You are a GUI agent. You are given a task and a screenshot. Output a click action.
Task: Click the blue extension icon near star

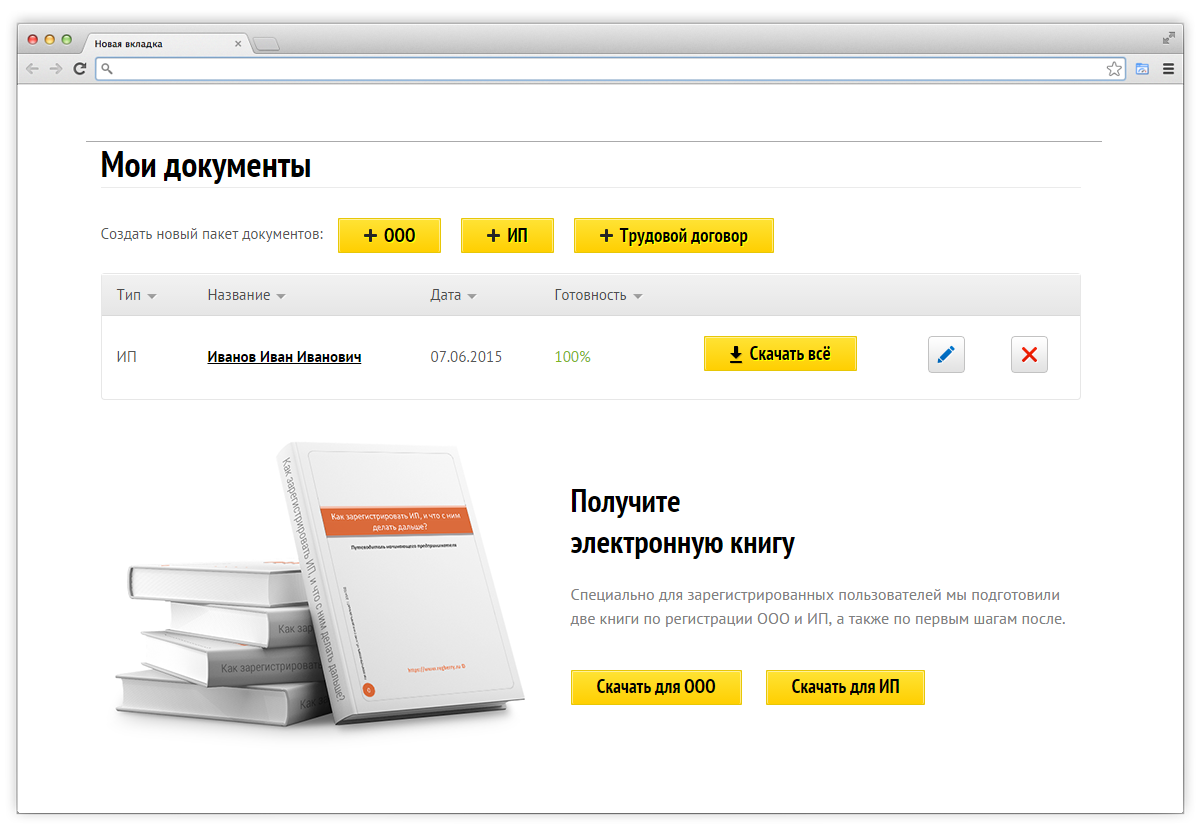pos(1142,69)
